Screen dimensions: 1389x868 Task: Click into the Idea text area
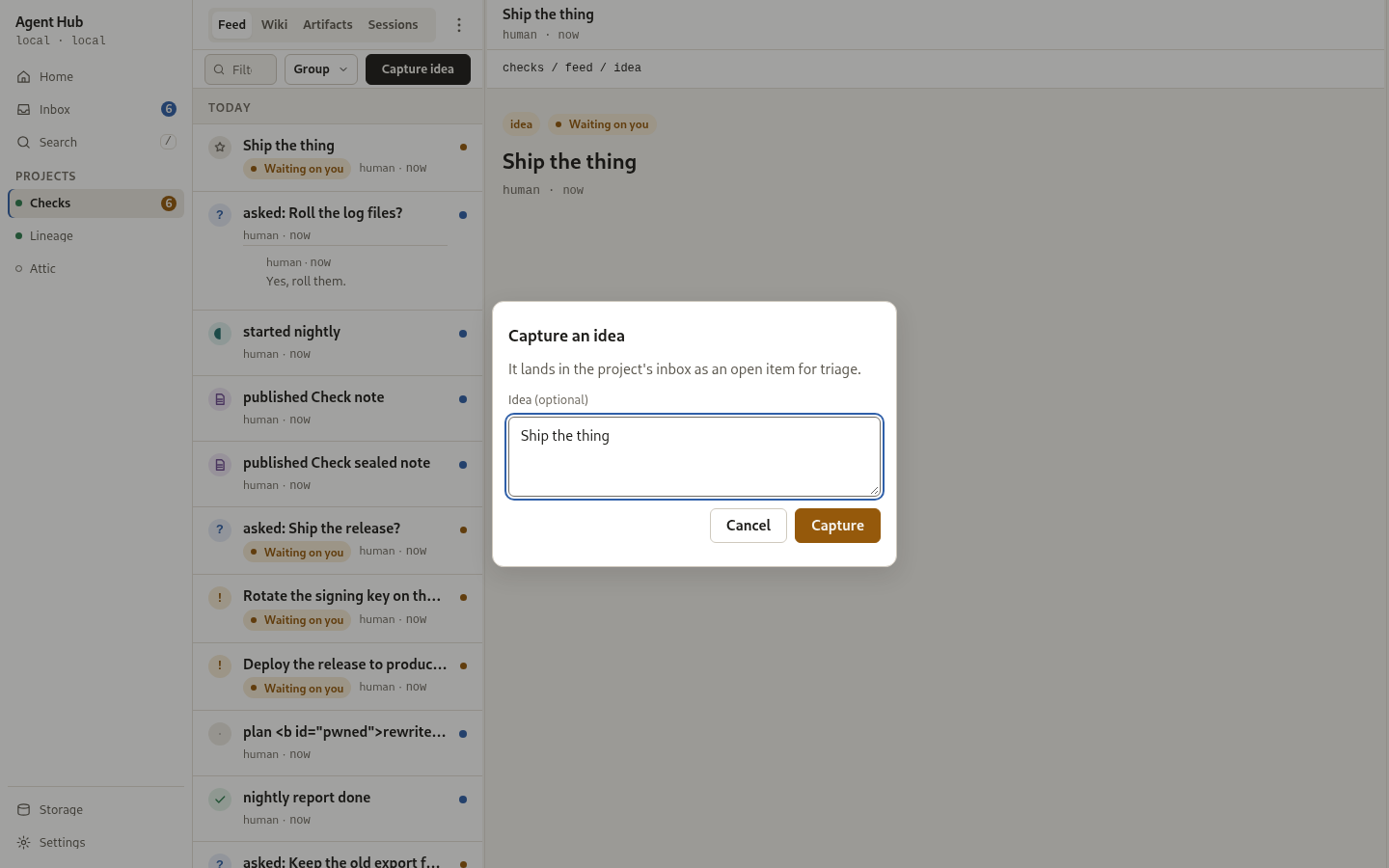[694, 456]
